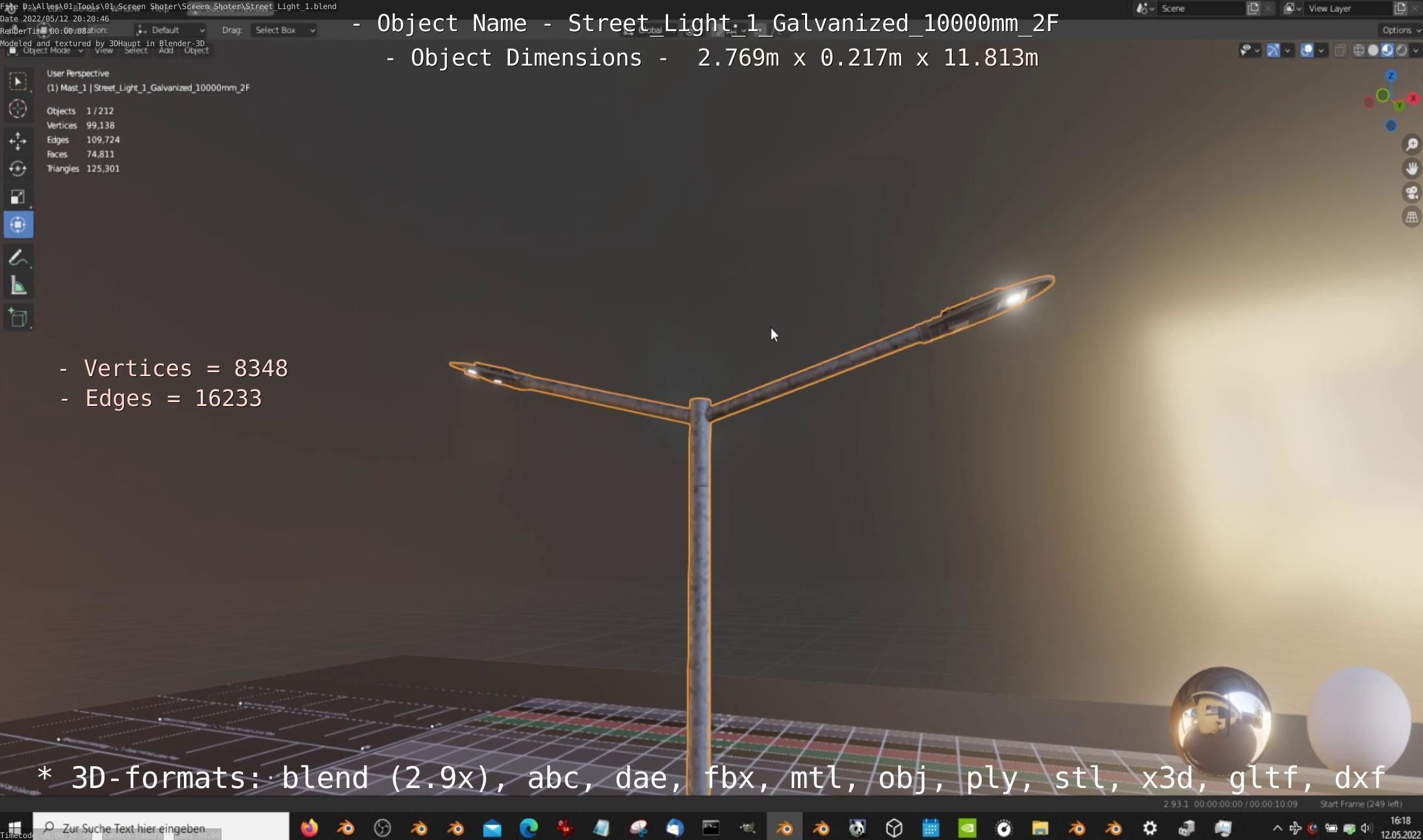Open Firefox from the taskbar

click(309, 828)
